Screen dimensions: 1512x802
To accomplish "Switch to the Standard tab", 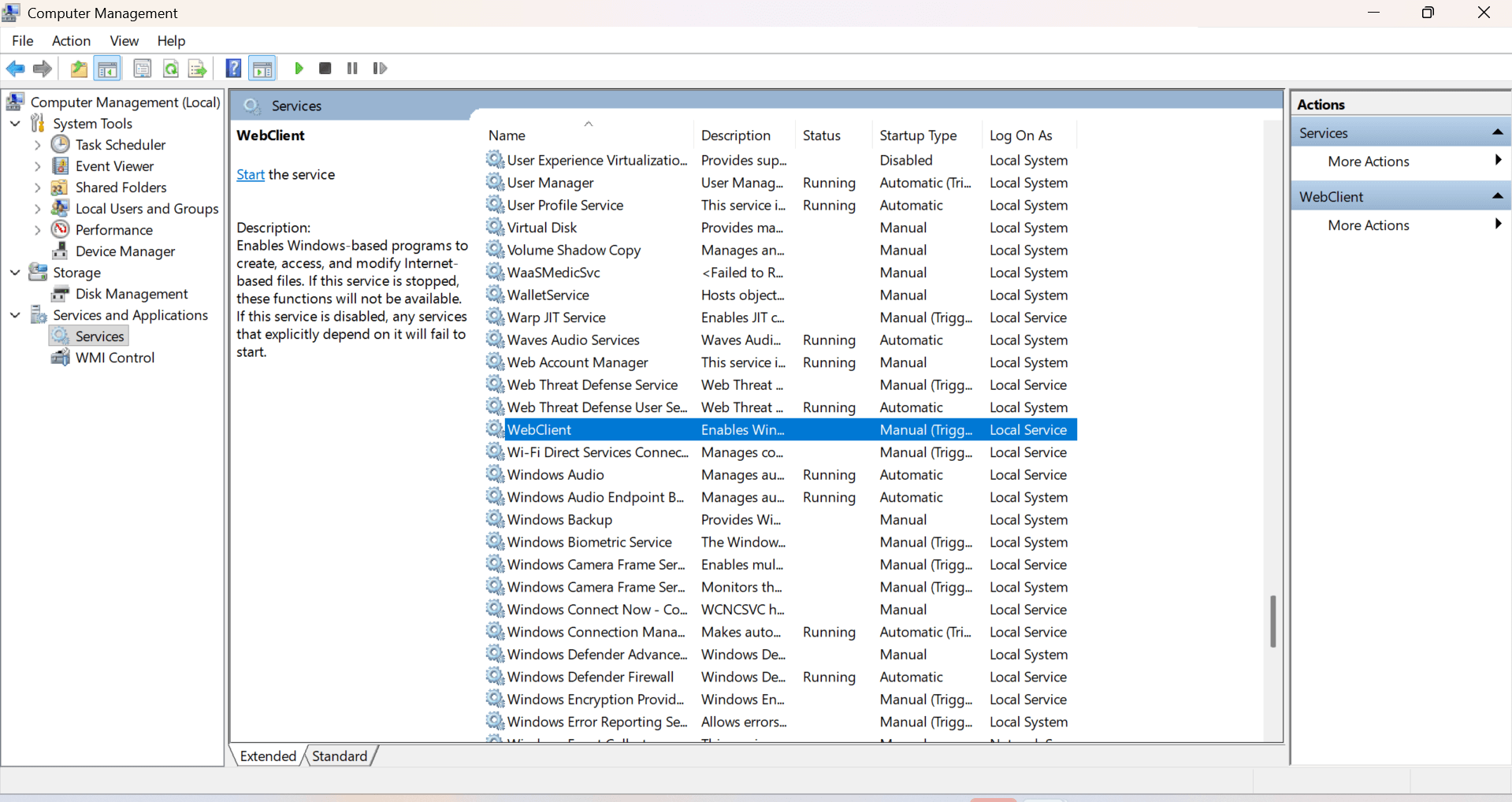I will 339,755.
